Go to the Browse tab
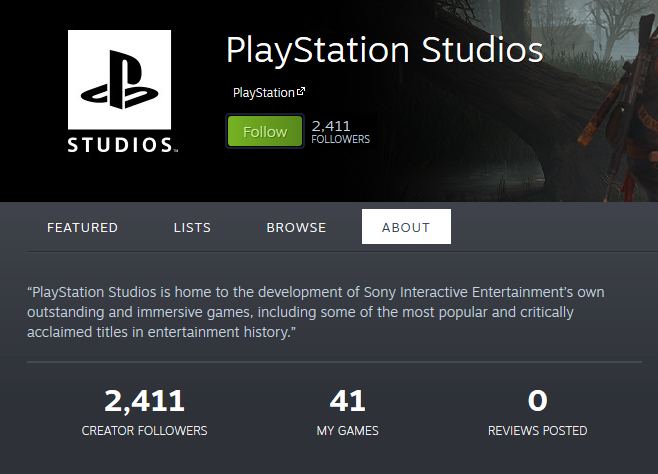658x474 pixels. pyautogui.click(x=296, y=227)
